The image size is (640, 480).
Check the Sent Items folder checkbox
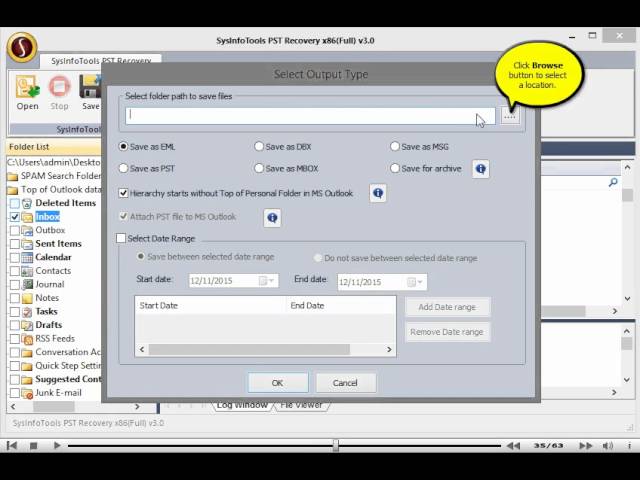tap(15, 244)
